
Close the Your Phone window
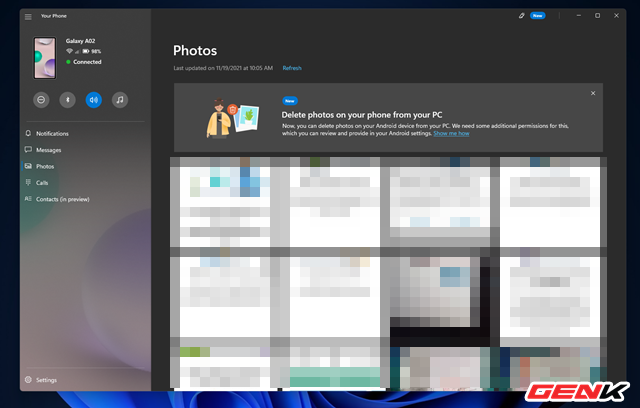616,16
